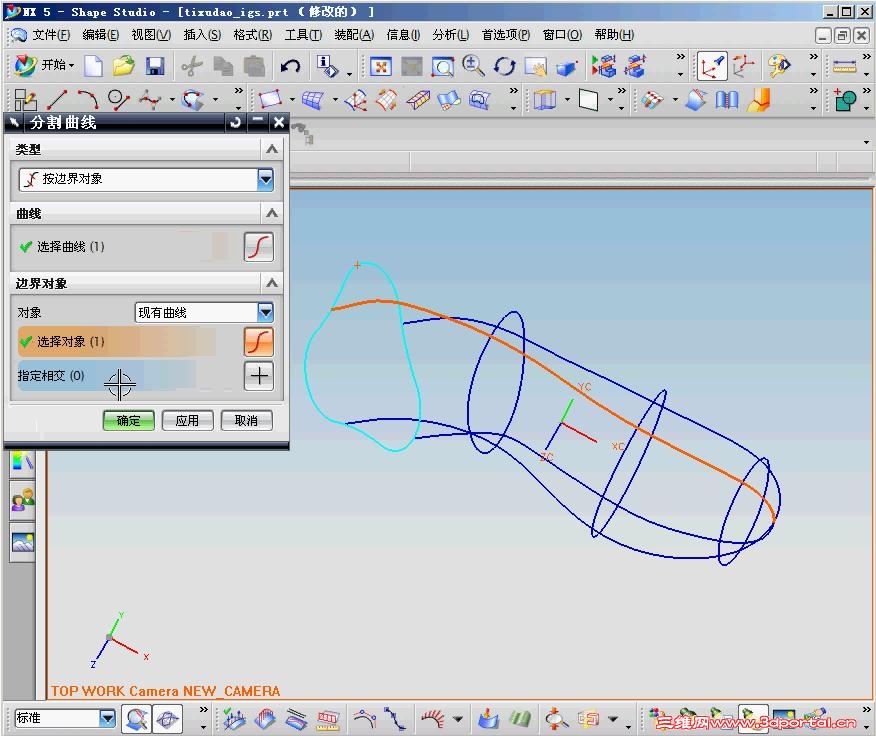Screen dimensions: 876x736
Task: Open the 编辑 menu
Action: point(101,35)
